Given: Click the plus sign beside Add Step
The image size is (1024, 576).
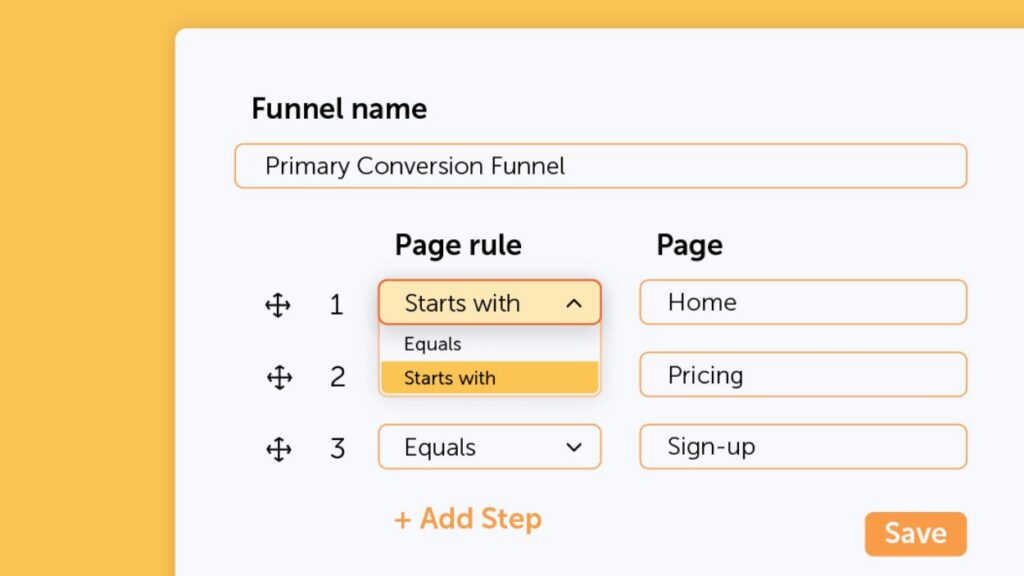Looking at the screenshot, I should (x=402, y=520).
